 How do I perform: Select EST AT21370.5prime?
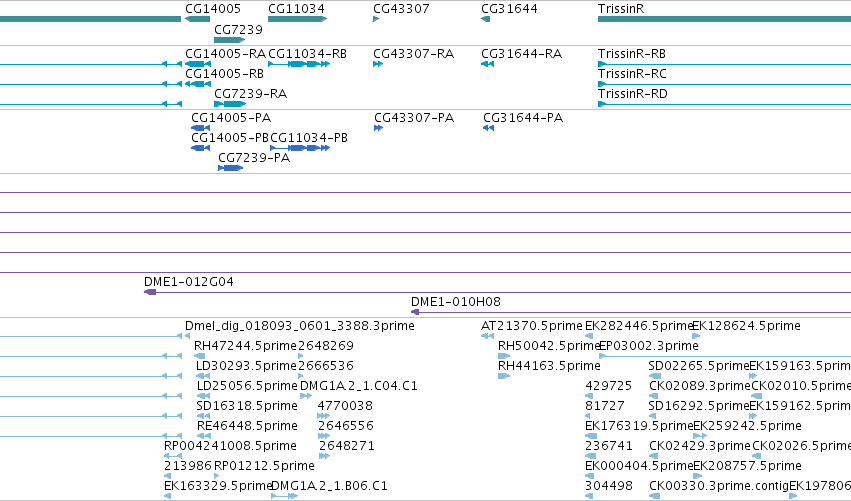click(532, 326)
